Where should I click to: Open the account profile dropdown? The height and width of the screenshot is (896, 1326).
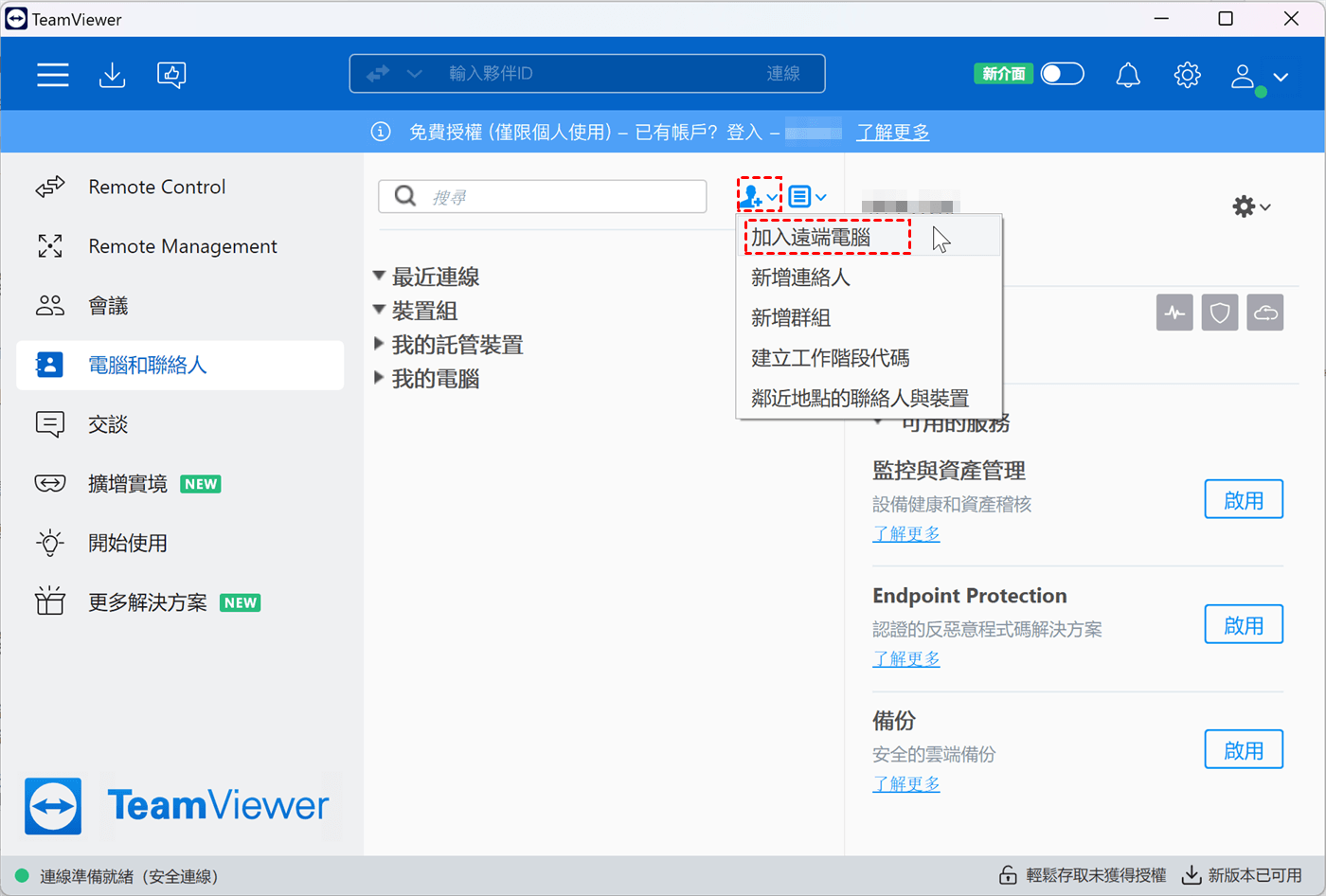[1259, 77]
